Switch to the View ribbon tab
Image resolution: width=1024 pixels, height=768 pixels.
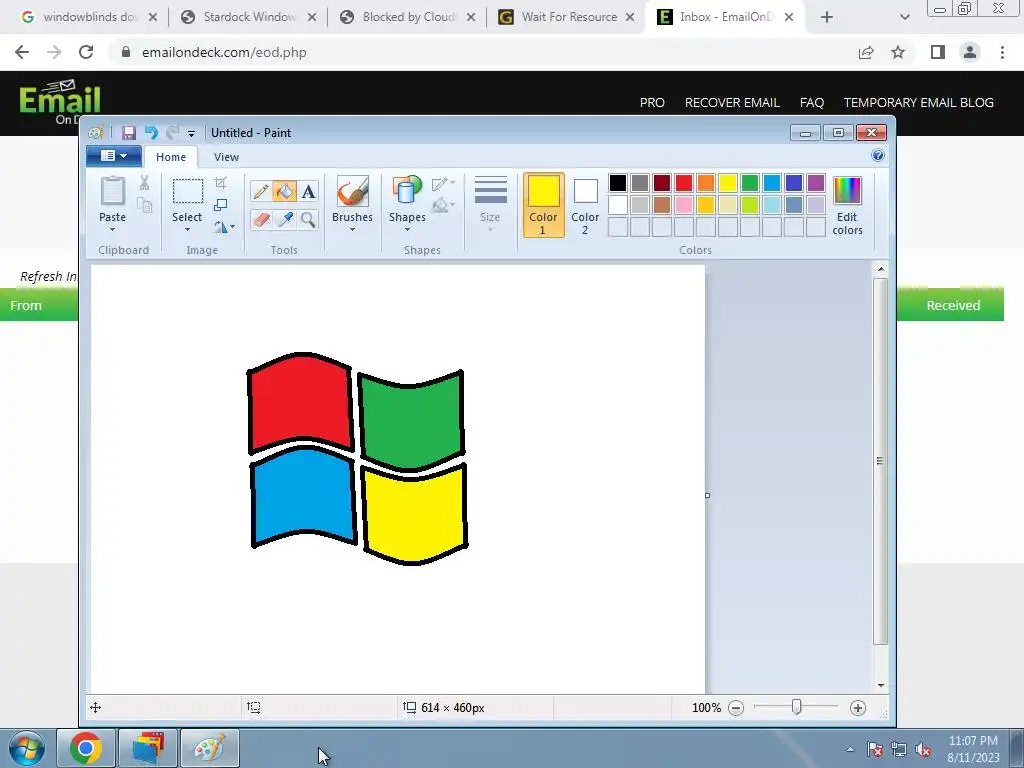226,157
